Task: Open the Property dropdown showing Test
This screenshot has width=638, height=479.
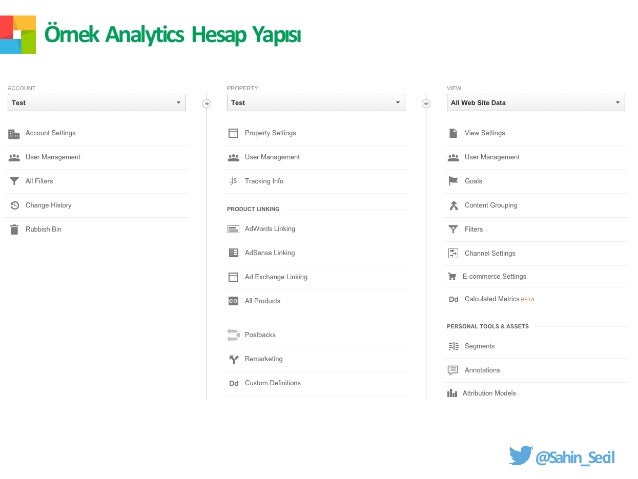Action: pos(316,103)
